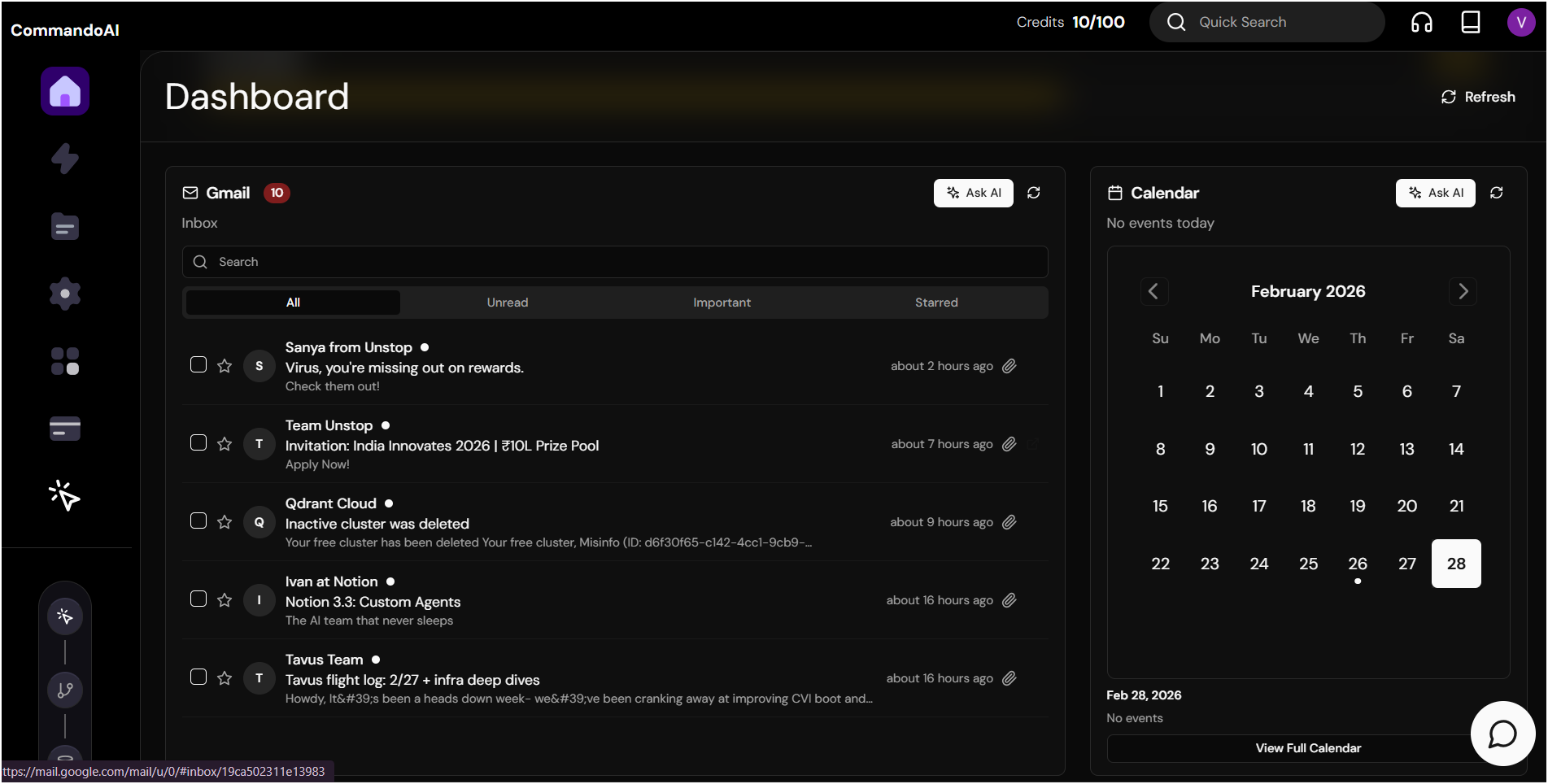1548x784 pixels.
Task: Open attachment of Tavus Team email
Action: click(1009, 678)
